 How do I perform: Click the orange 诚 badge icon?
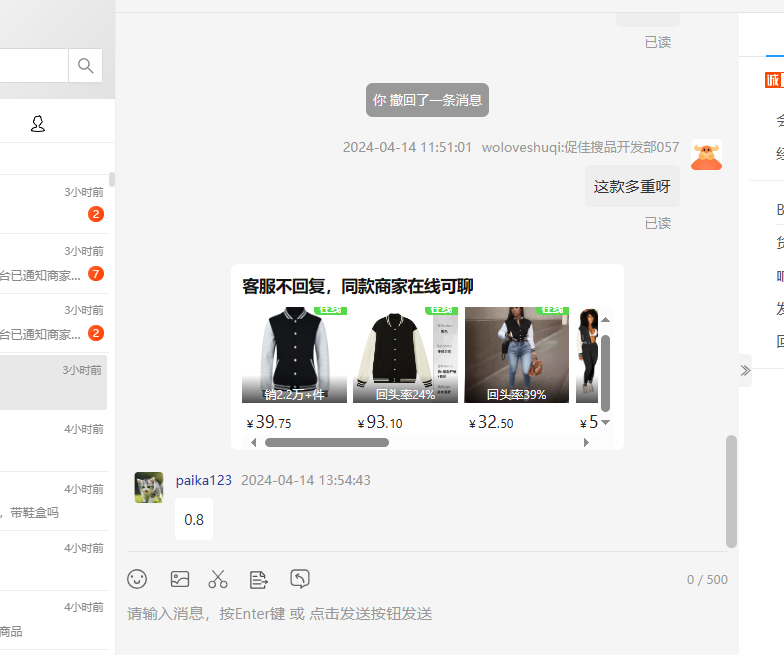coord(774,80)
